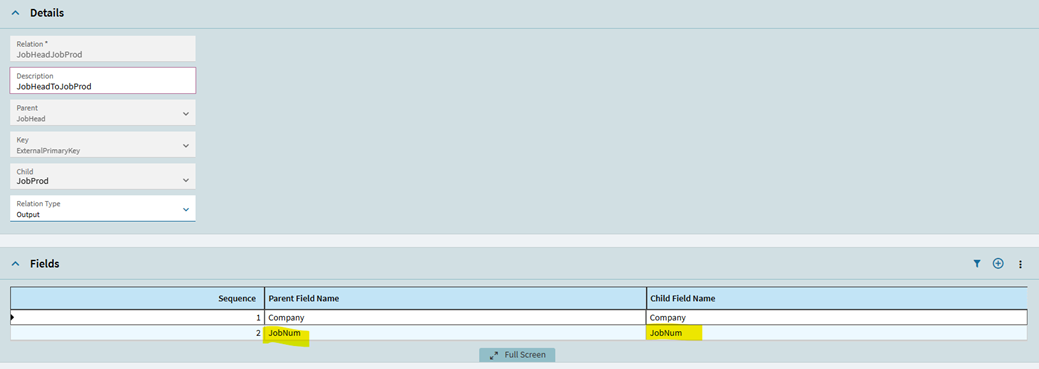
Task: Click the Full Screen button
Action: click(x=517, y=355)
